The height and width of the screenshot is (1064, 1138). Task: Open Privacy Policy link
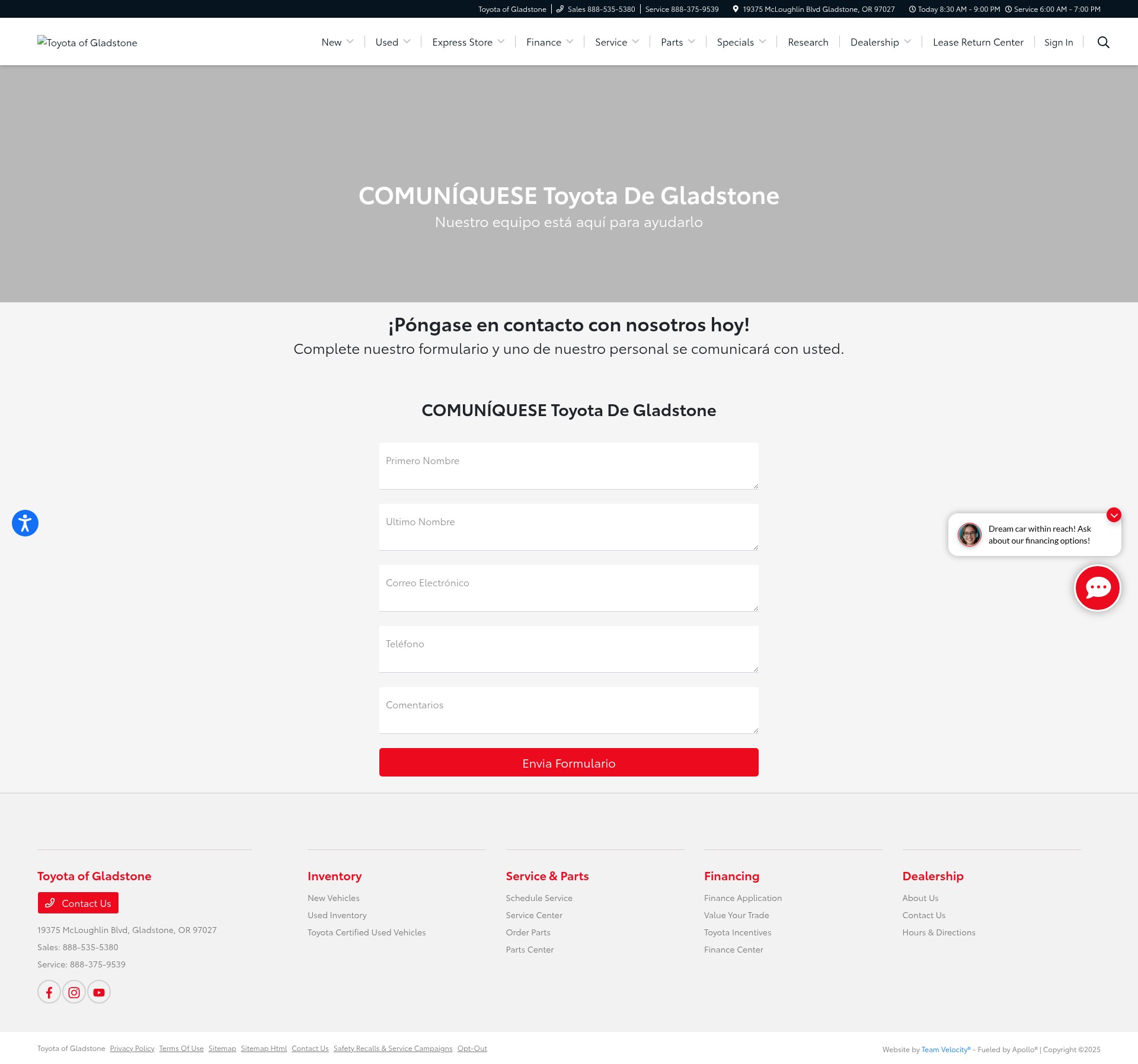pos(132,1049)
